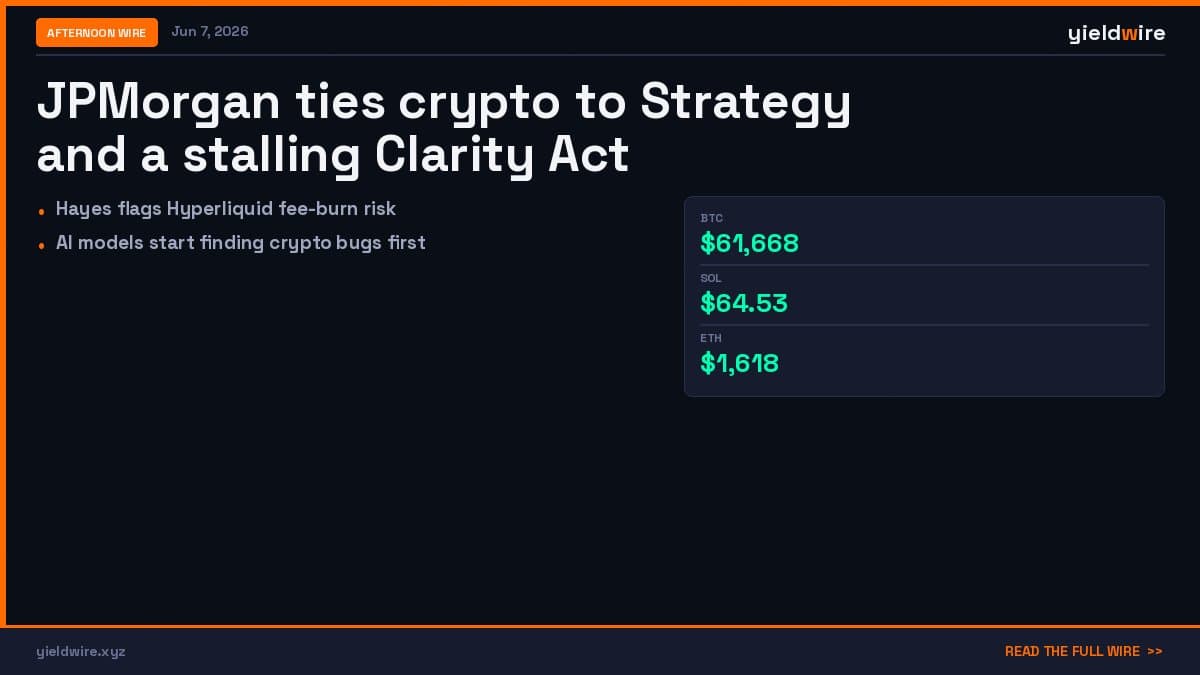
Task: Open the JPMorgan ties crypto headline
Action: click(444, 129)
